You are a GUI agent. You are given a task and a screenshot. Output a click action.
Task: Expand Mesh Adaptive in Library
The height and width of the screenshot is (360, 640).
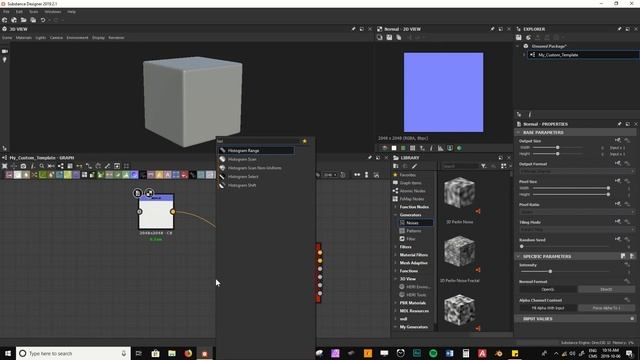[x=395, y=263]
